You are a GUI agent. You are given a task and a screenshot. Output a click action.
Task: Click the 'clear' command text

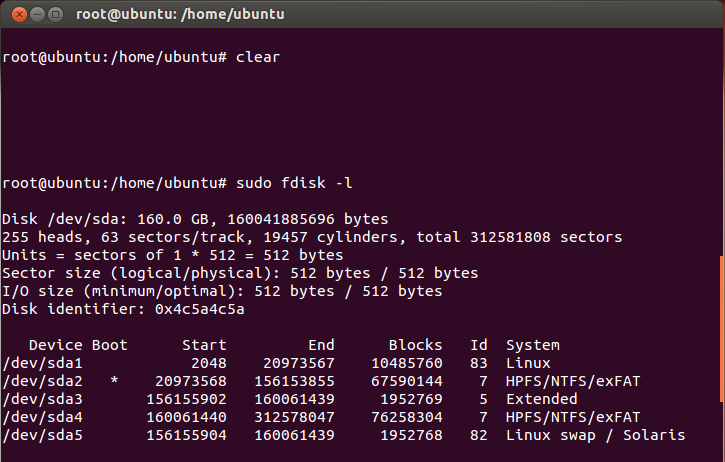pyautogui.click(x=258, y=57)
